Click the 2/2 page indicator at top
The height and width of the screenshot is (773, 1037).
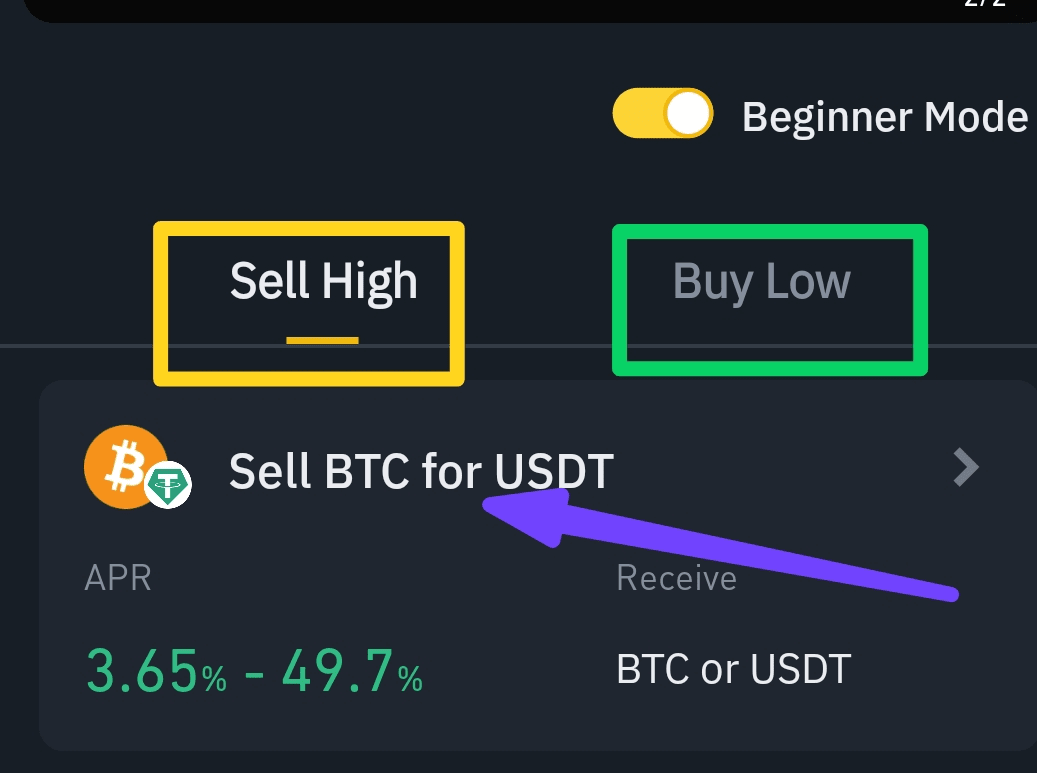[x=988, y=4]
